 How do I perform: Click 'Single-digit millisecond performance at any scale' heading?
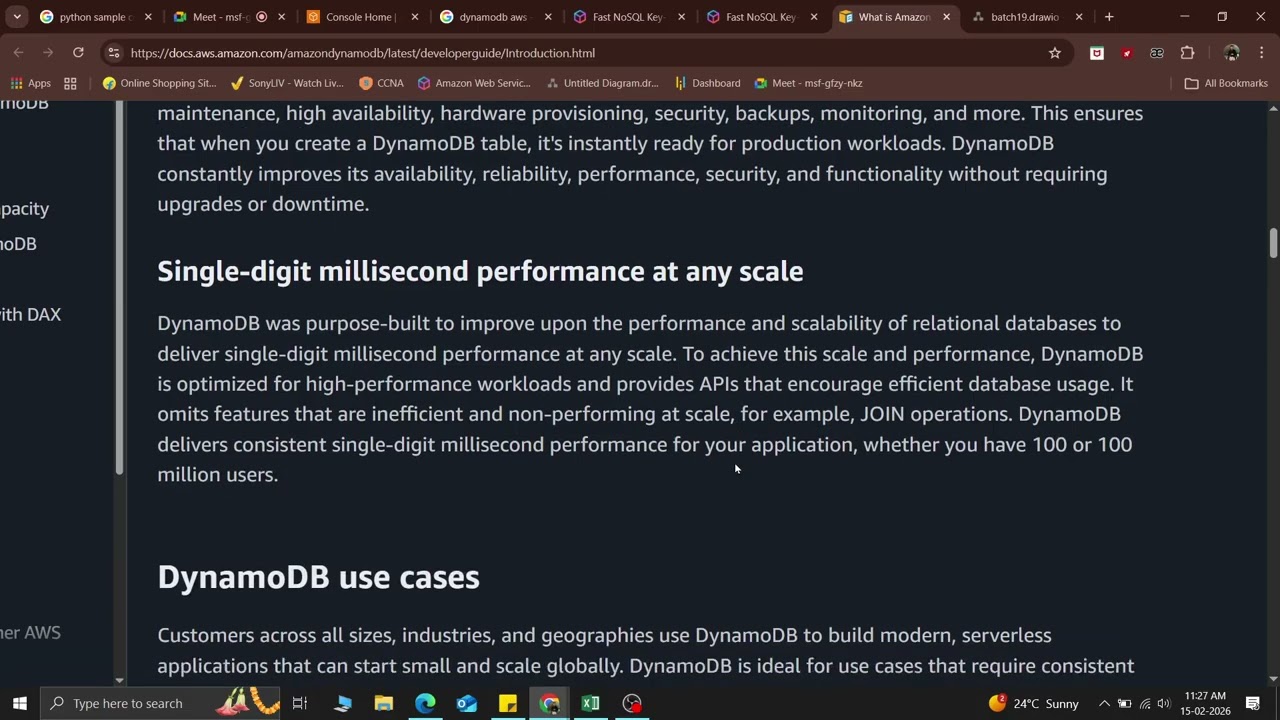pos(480,271)
